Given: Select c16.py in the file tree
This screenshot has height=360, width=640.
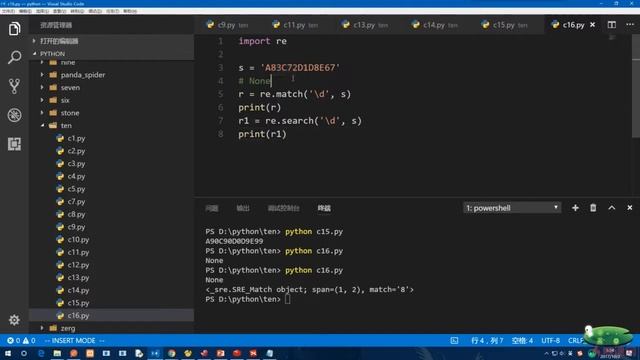Looking at the screenshot, I should [112, 316].
